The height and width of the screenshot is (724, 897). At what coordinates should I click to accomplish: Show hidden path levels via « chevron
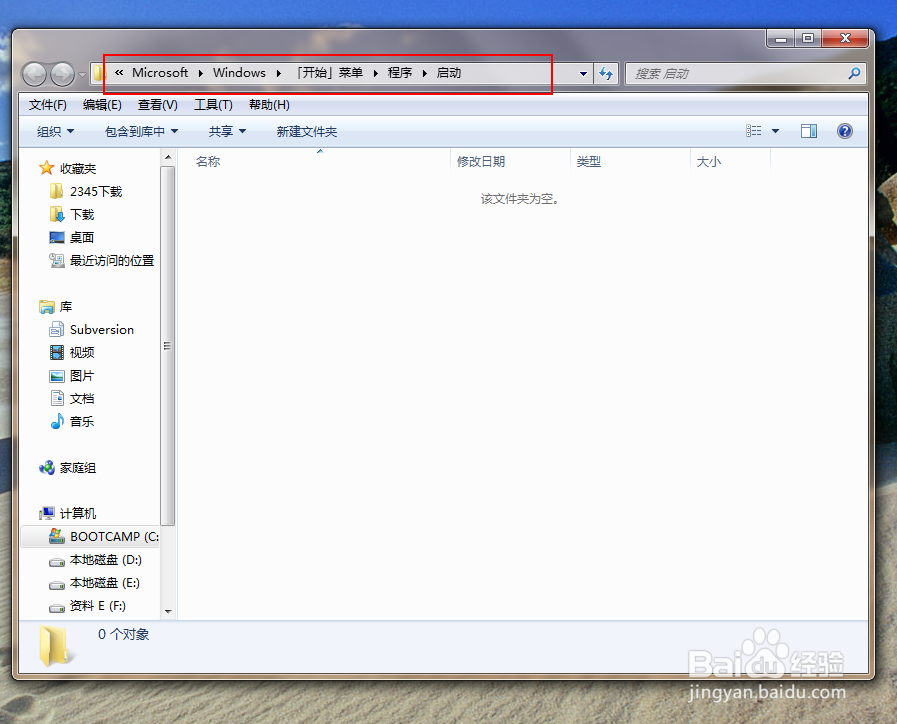(119, 73)
